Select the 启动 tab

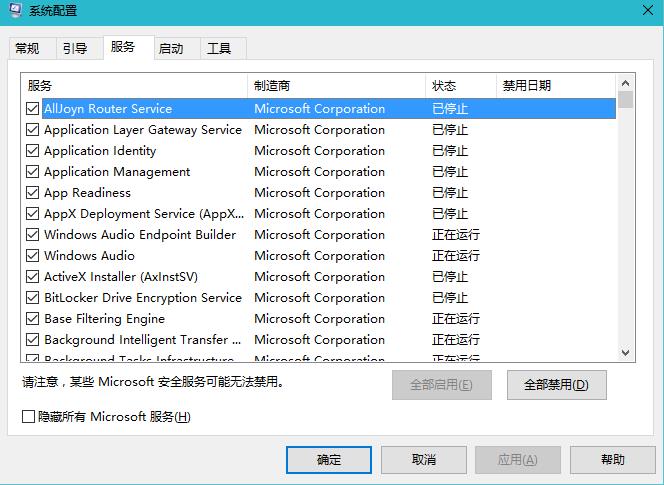click(x=171, y=49)
